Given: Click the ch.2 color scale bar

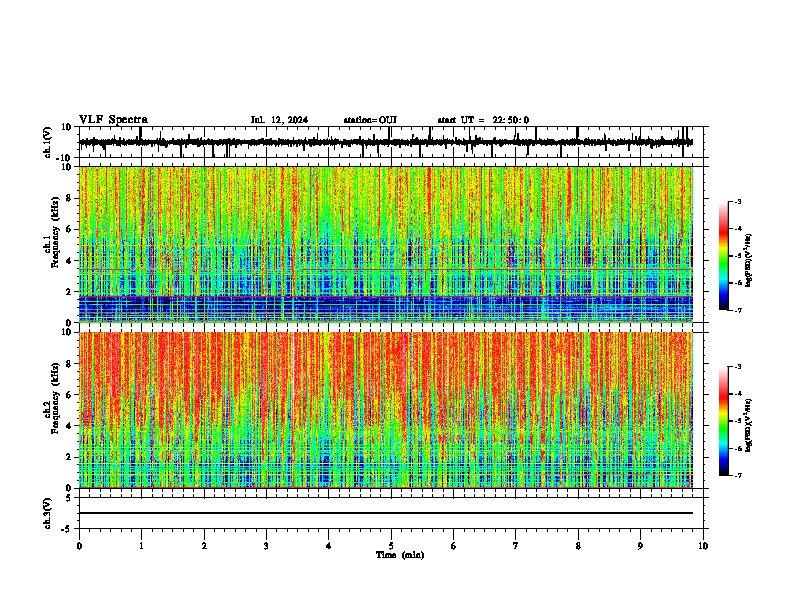Looking at the screenshot, I should [724, 421].
